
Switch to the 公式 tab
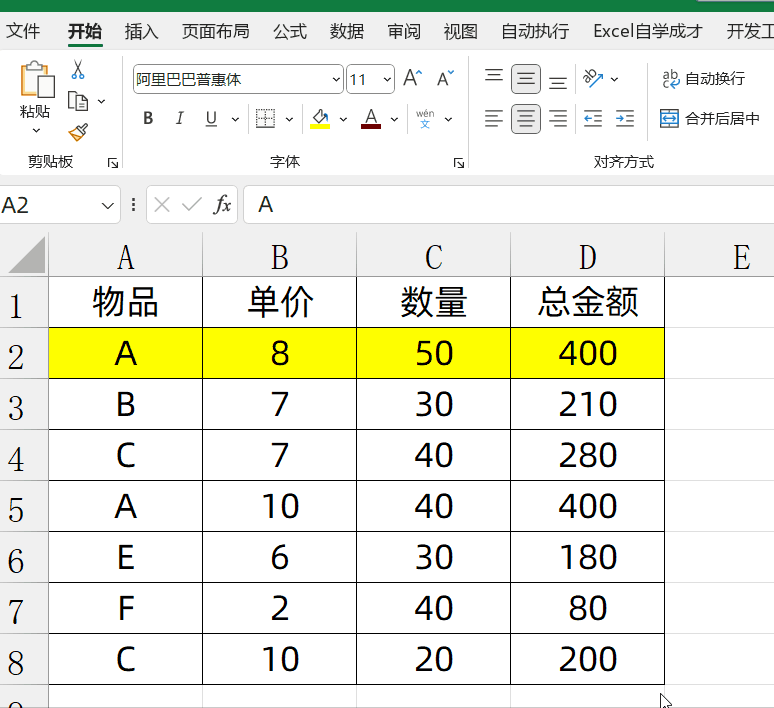(290, 31)
